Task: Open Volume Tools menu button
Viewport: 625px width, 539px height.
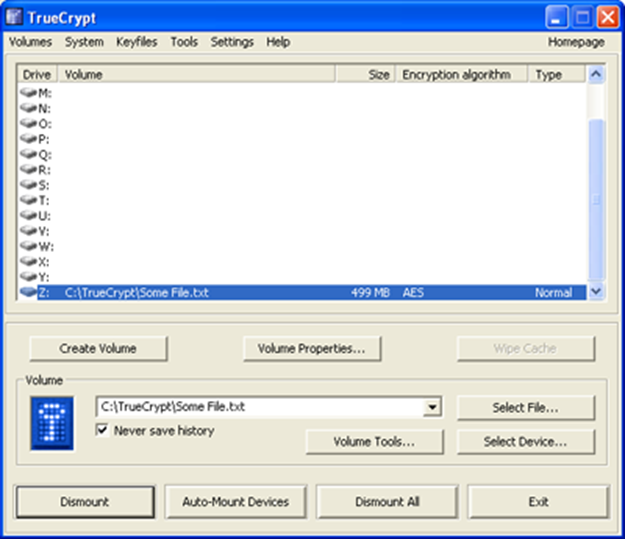Action: tap(374, 442)
